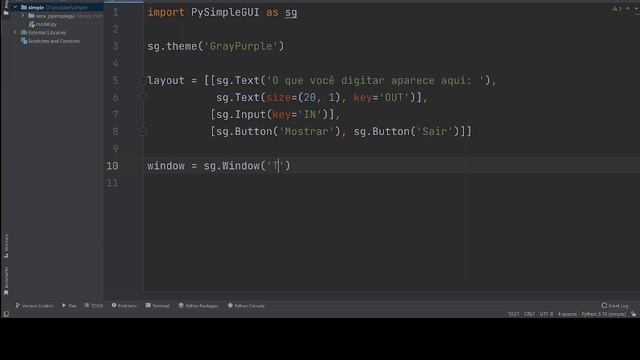
Task: Fold the layout block at line 5
Action: click(x=143, y=80)
